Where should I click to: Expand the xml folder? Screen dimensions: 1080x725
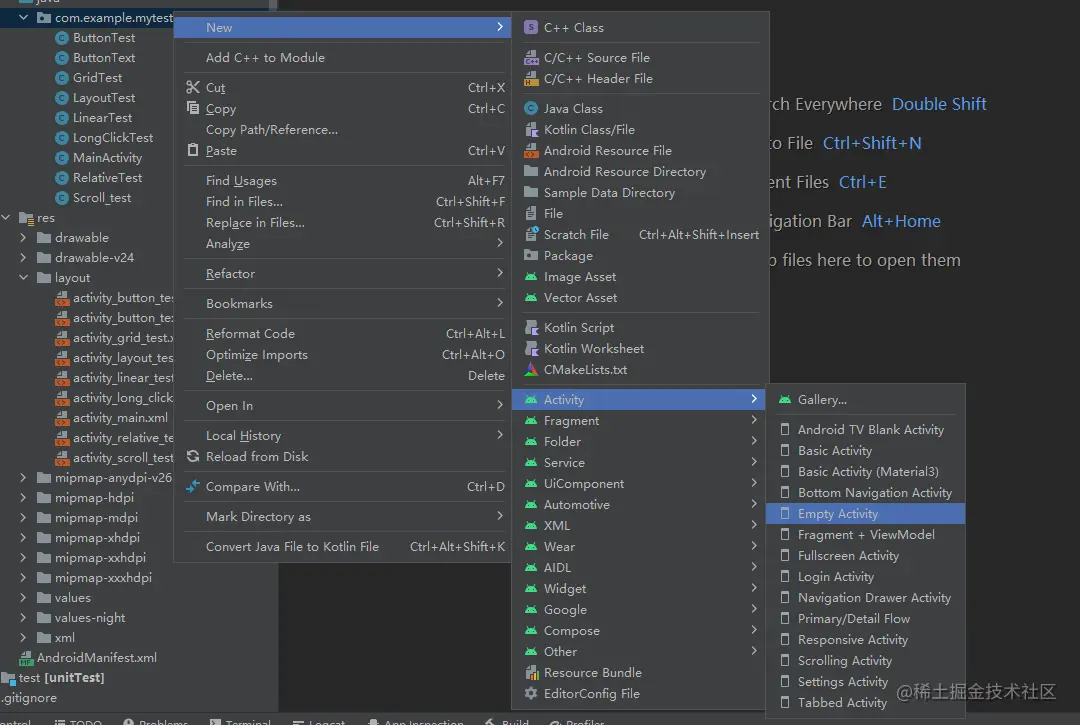click(23, 638)
